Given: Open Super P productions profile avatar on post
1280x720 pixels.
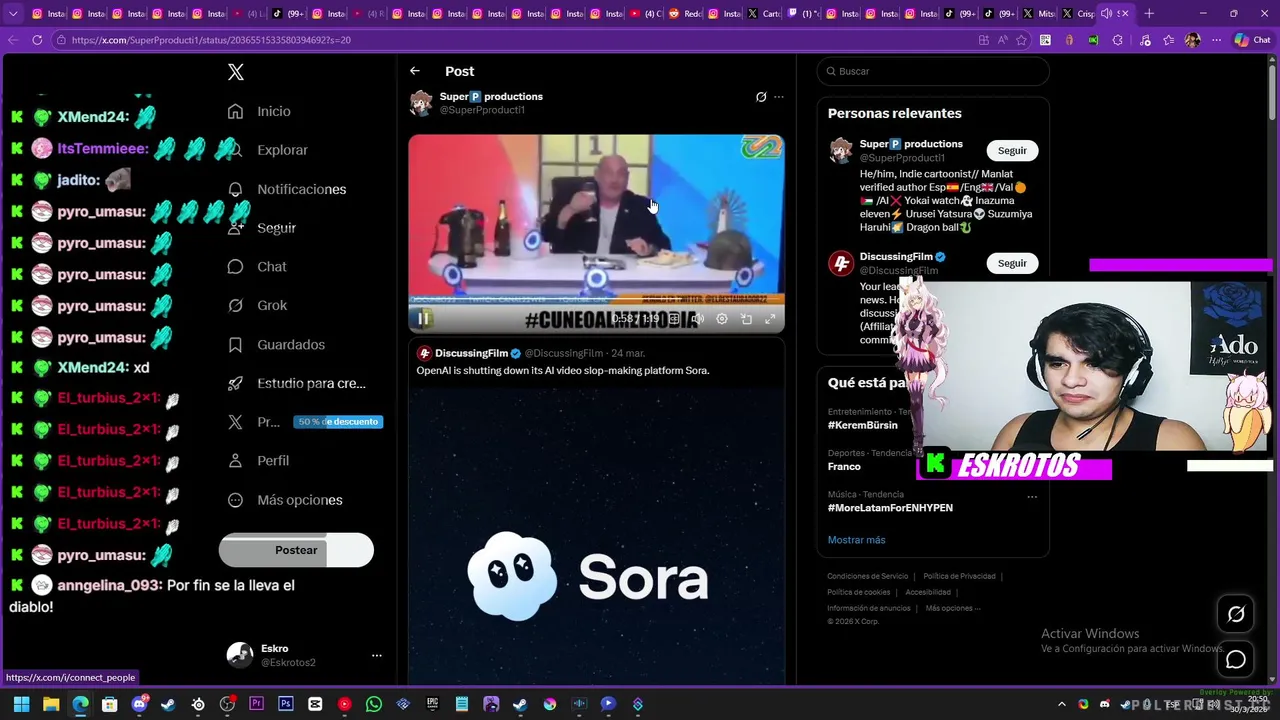Looking at the screenshot, I should [421, 103].
